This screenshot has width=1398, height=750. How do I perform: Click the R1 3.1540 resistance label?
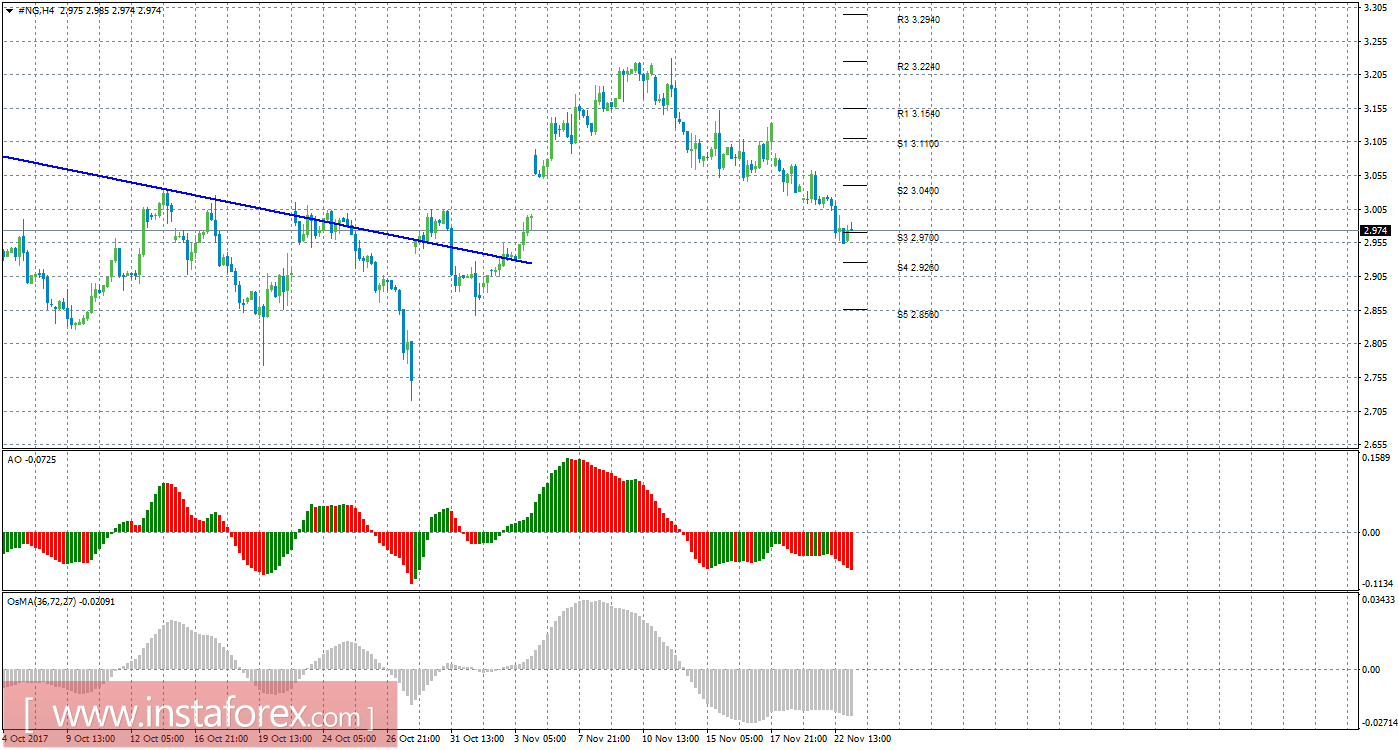[x=918, y=114]
